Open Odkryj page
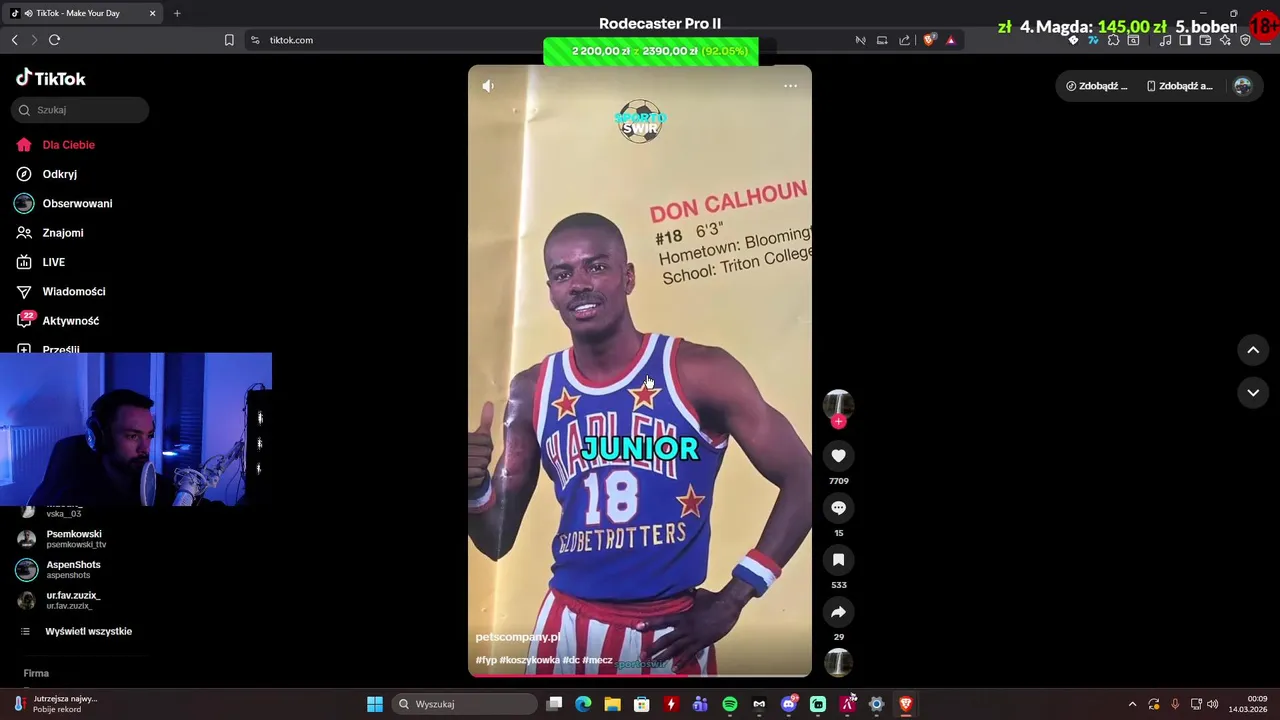Screen dimensions: 1280x720 (47, 174)
